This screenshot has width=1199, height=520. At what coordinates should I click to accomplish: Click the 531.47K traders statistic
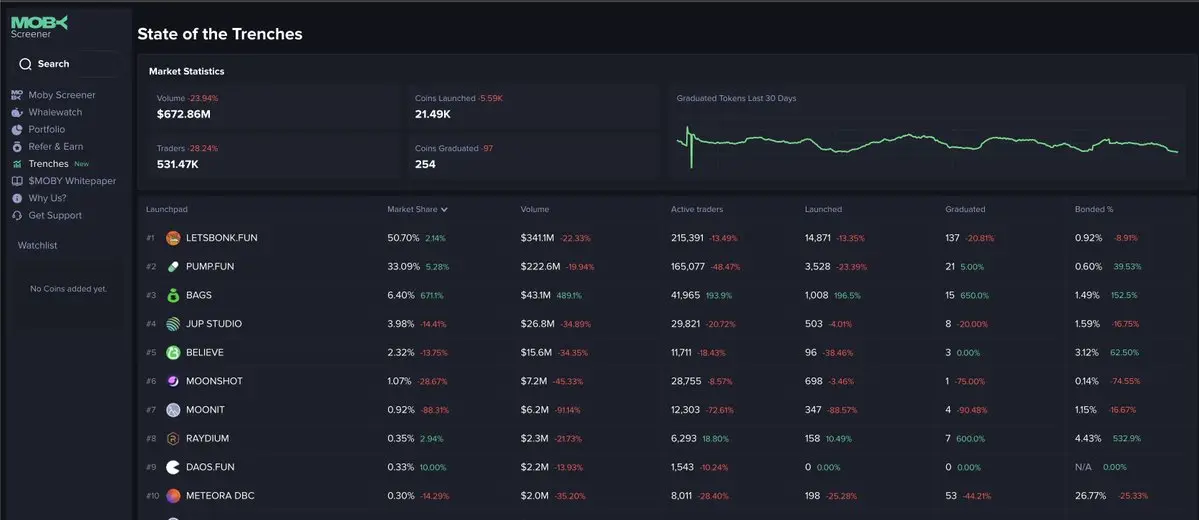(177, 164)
